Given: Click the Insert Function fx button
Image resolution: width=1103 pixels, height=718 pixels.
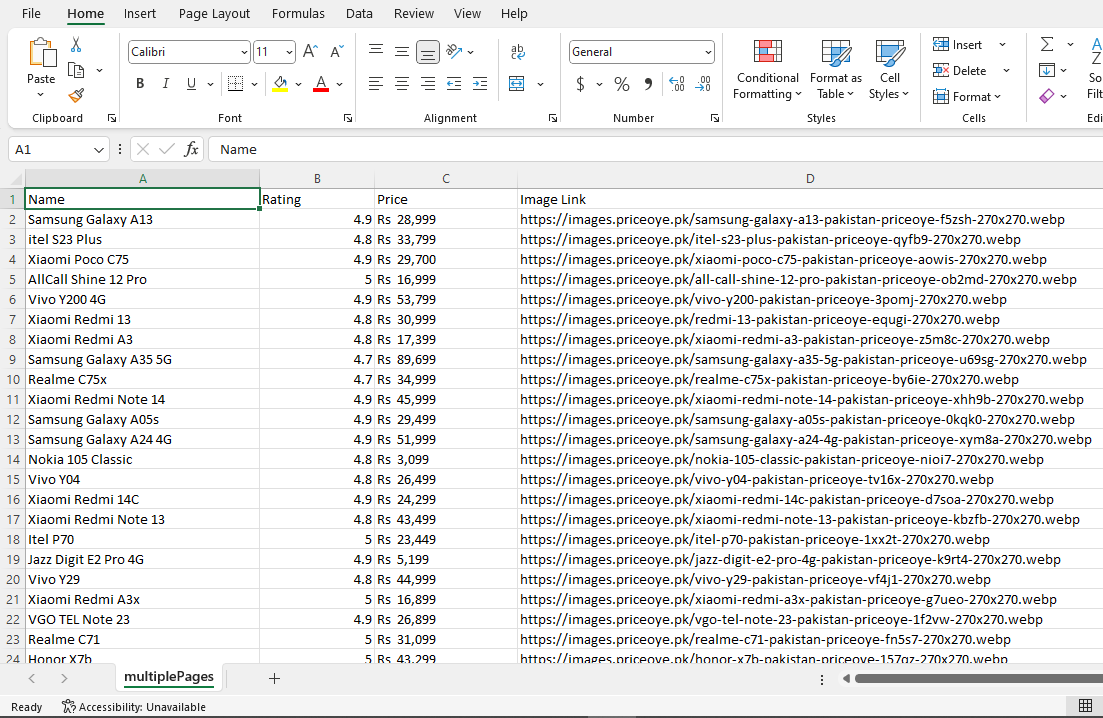Looking at the screenshot, I should pyautogui.click(x=191, y=148).
